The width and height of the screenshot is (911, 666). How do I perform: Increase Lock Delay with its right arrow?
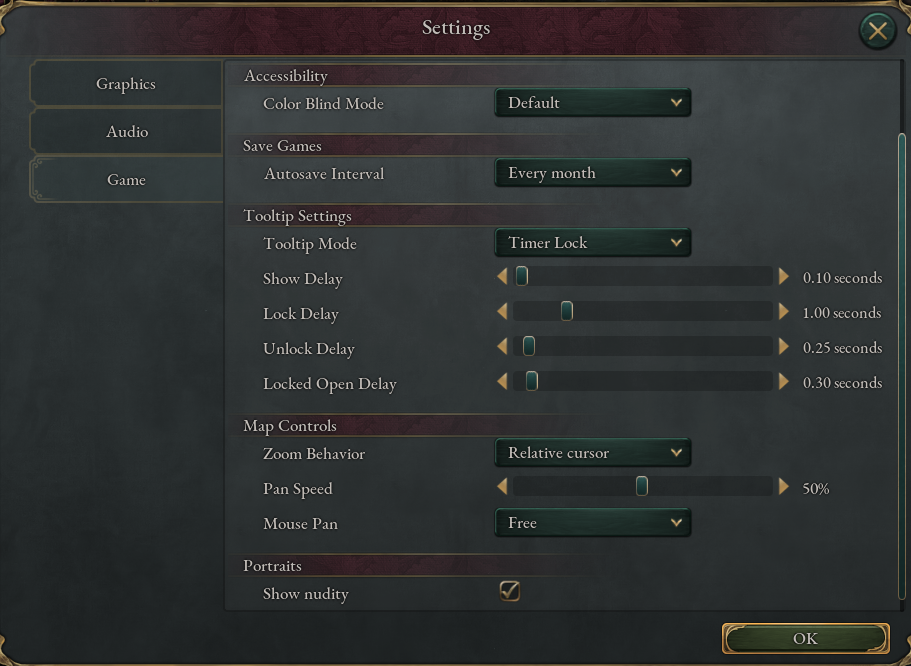[784, 311]
